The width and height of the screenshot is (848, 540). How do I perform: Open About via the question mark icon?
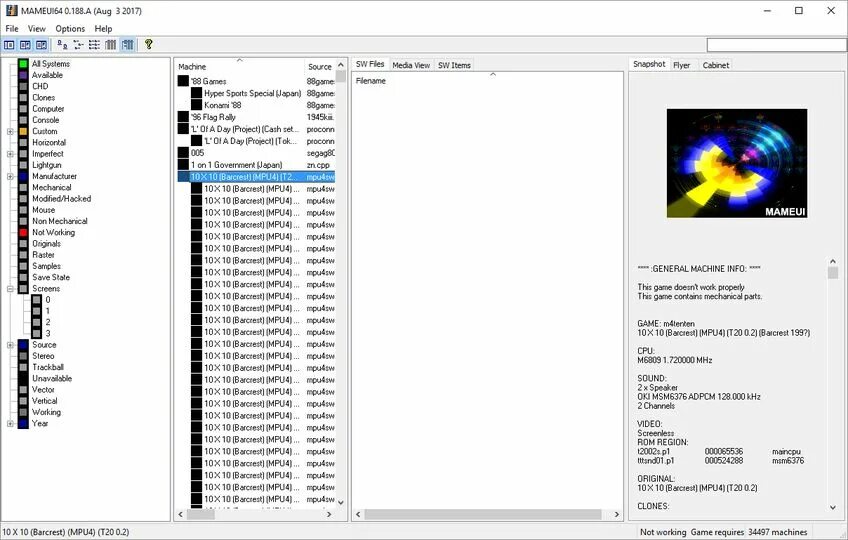pos(149,44)
